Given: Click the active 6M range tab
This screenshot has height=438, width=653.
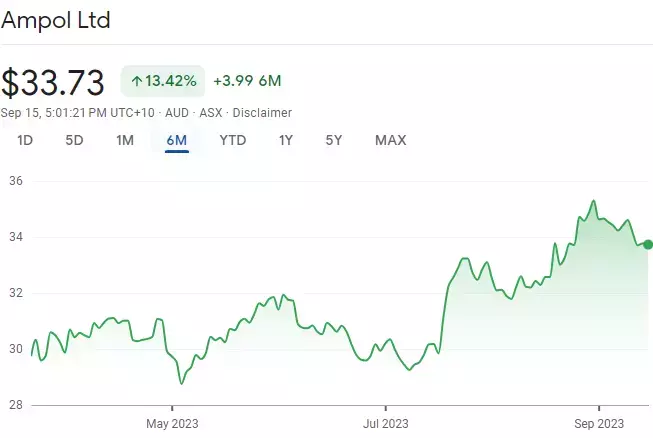Looking at the screenshot, I should point(177,140).
